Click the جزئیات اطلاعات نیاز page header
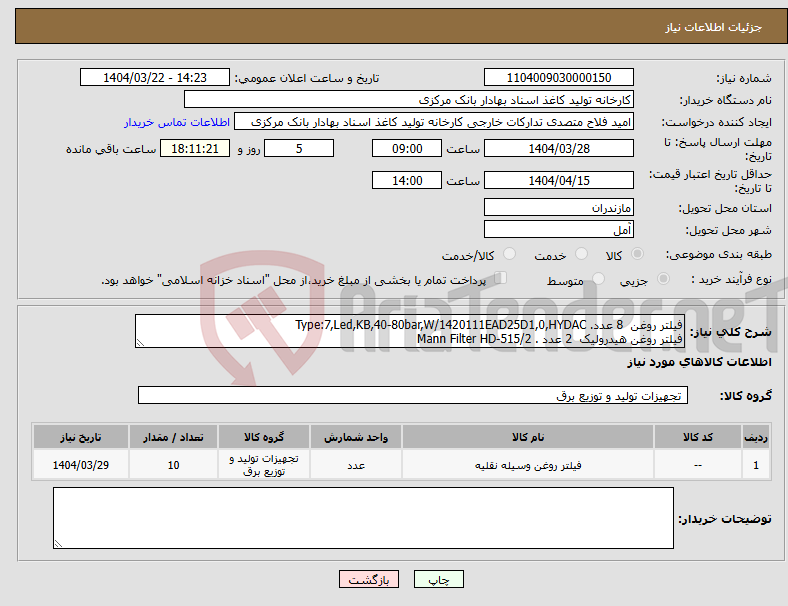 713,27
